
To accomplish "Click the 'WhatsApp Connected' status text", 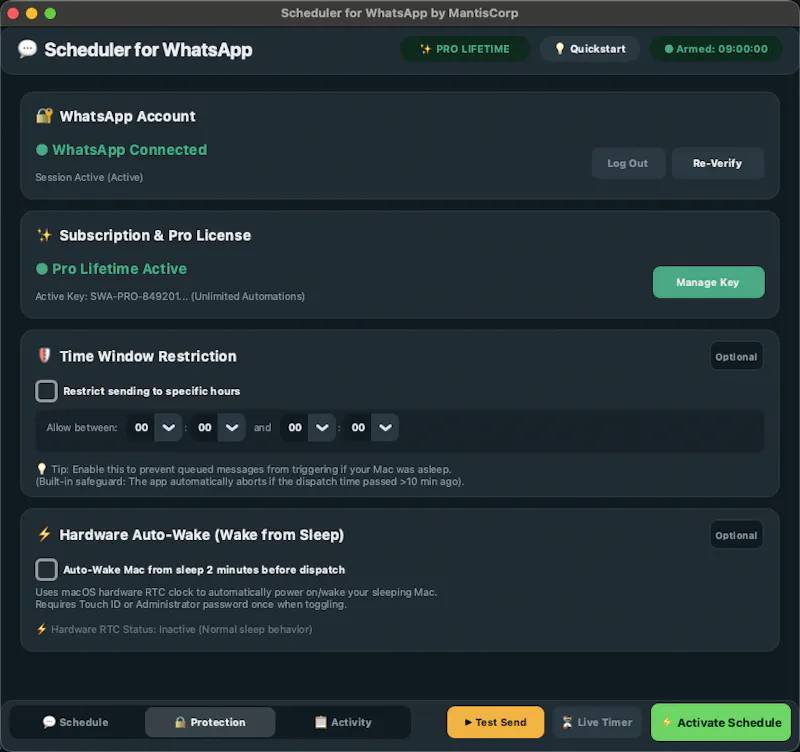I will (x=130, y=149).
